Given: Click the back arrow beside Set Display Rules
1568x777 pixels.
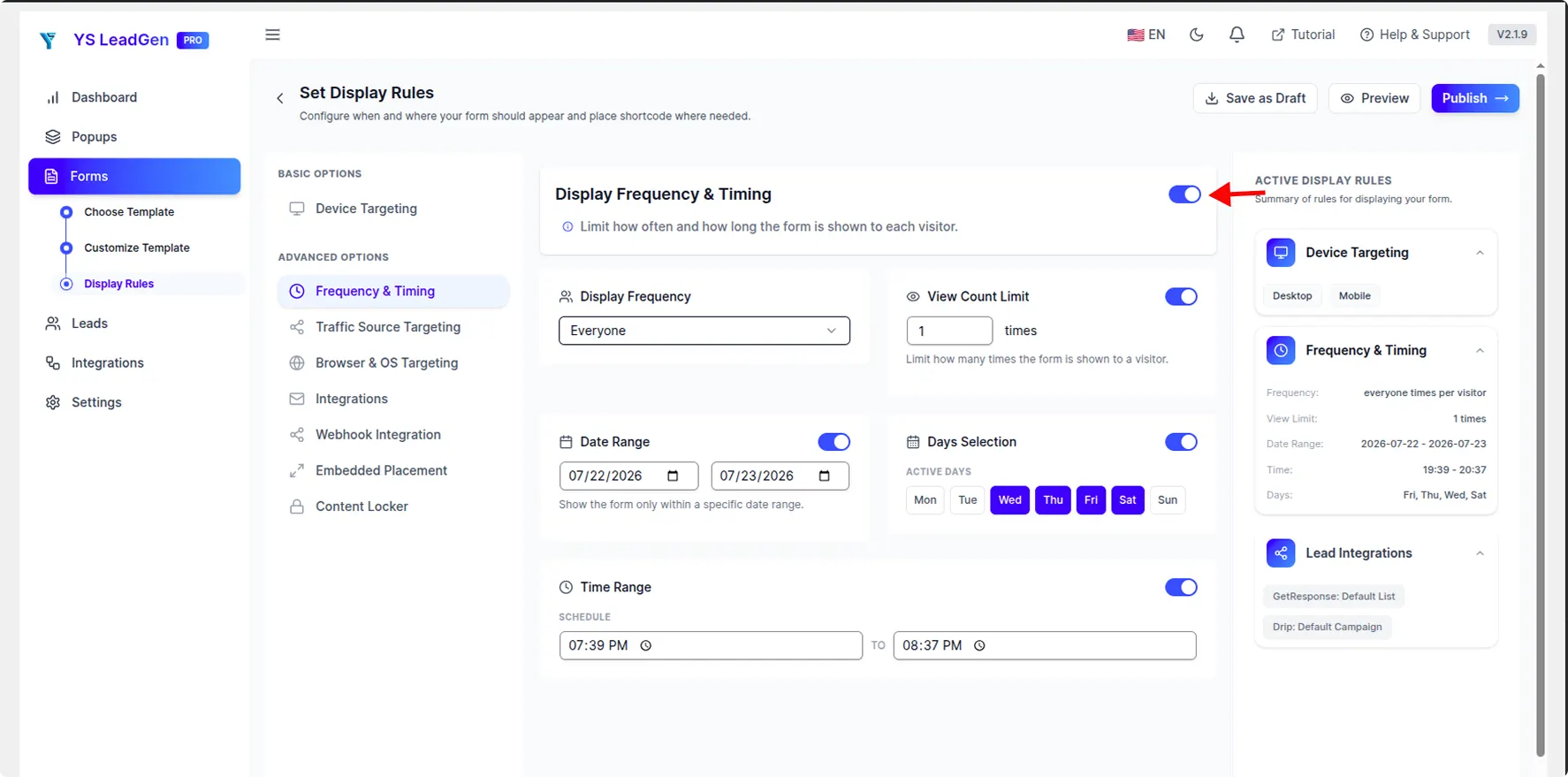Looking at the screenshot, I should pos(280,98).
